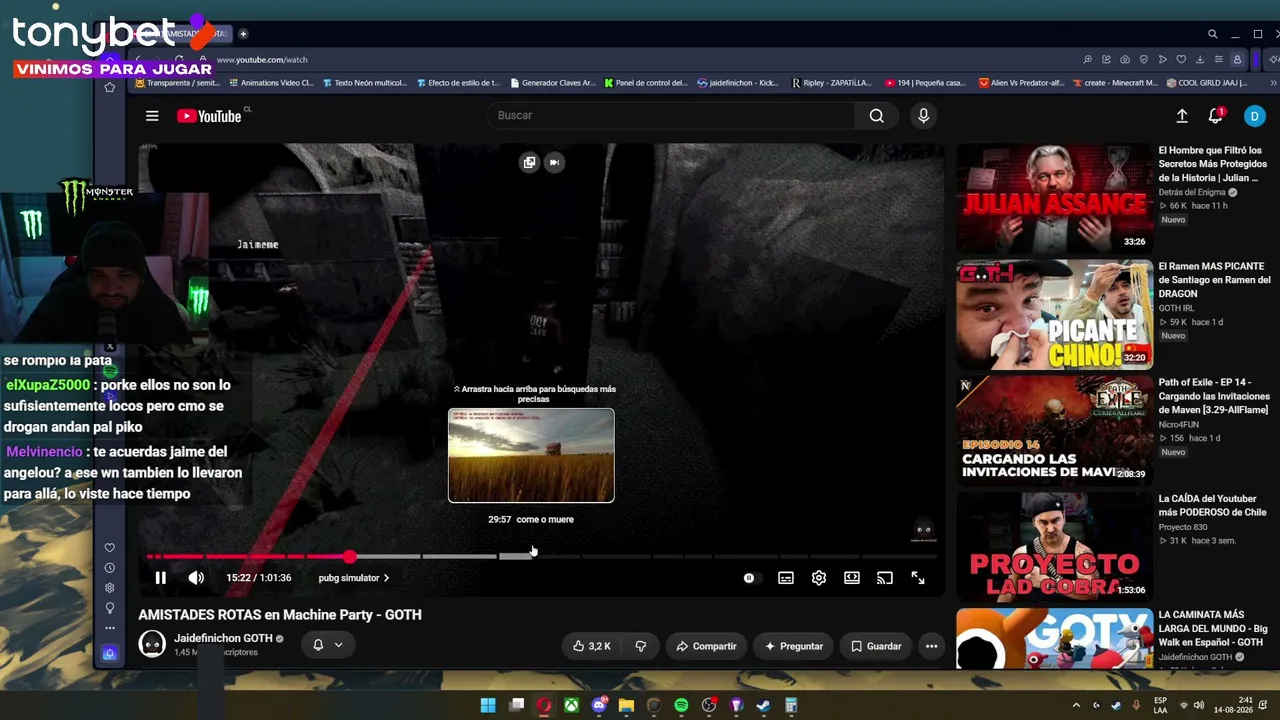Toggle subtitles on the player
This screenshot has height=720, width=1280.
[x=786, y=578]
